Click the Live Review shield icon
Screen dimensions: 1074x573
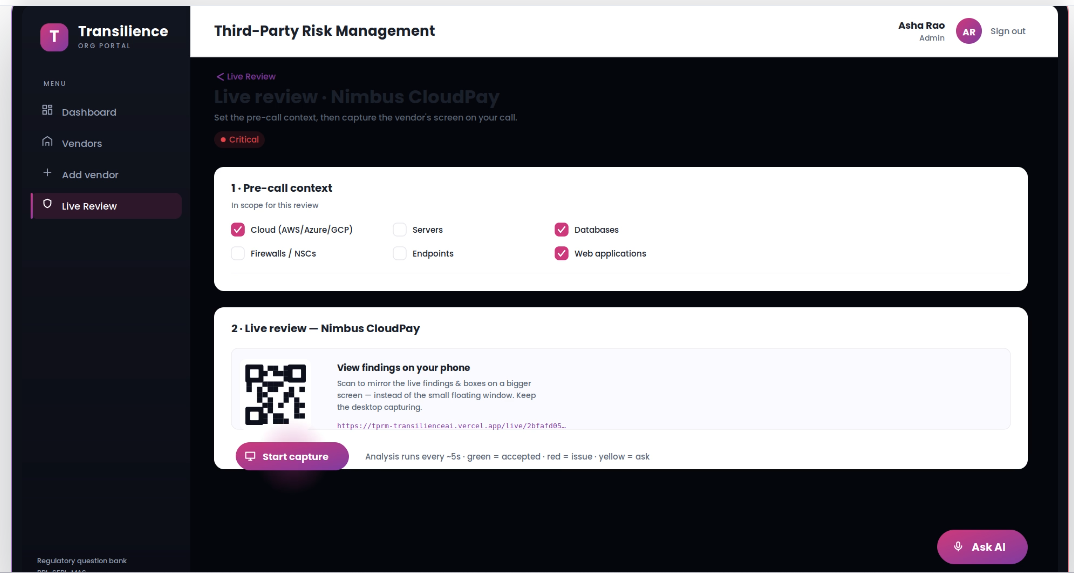click(47, 204)
